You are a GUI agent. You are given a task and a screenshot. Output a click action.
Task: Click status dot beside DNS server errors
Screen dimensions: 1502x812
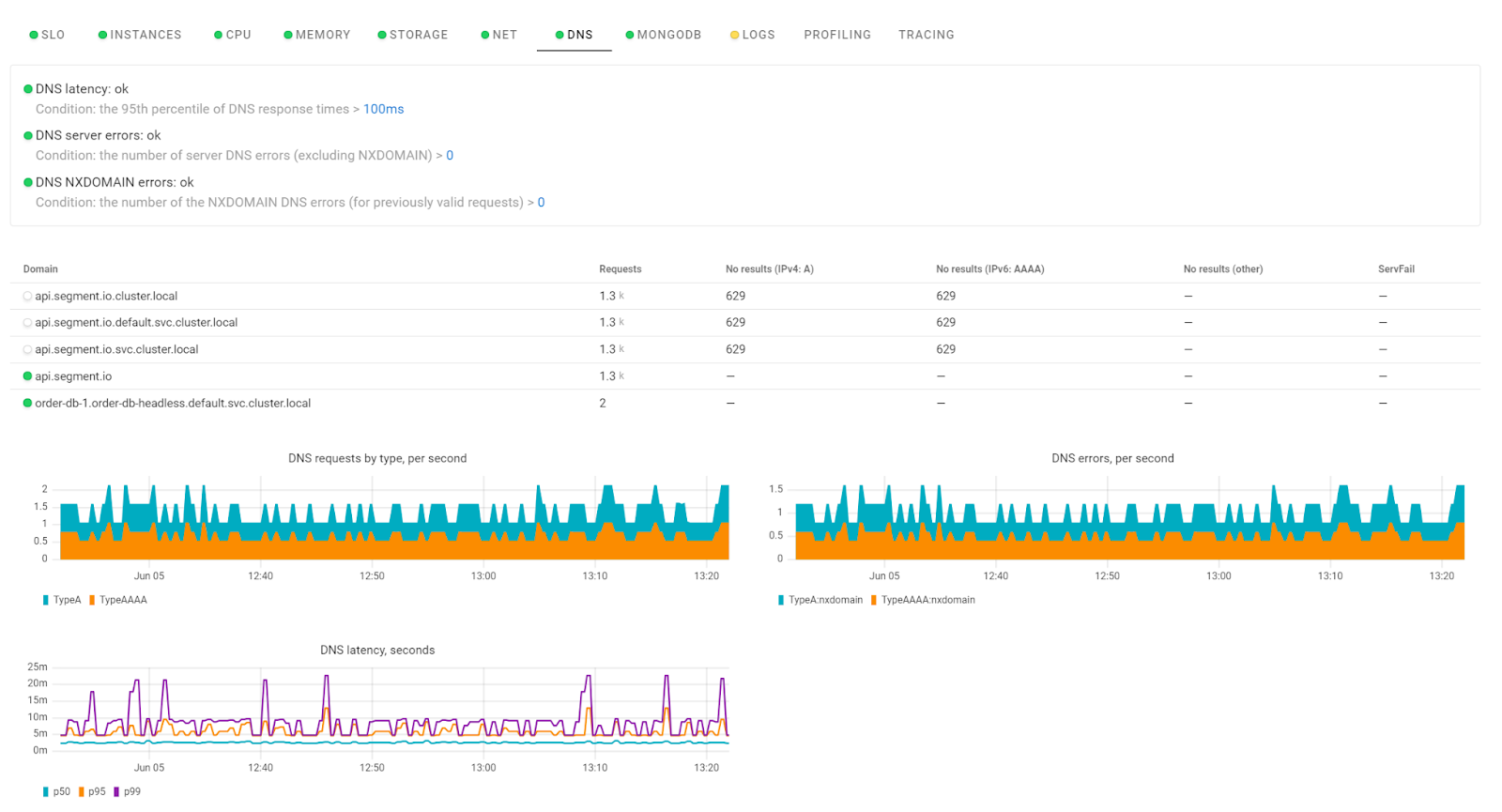[28, 136]
